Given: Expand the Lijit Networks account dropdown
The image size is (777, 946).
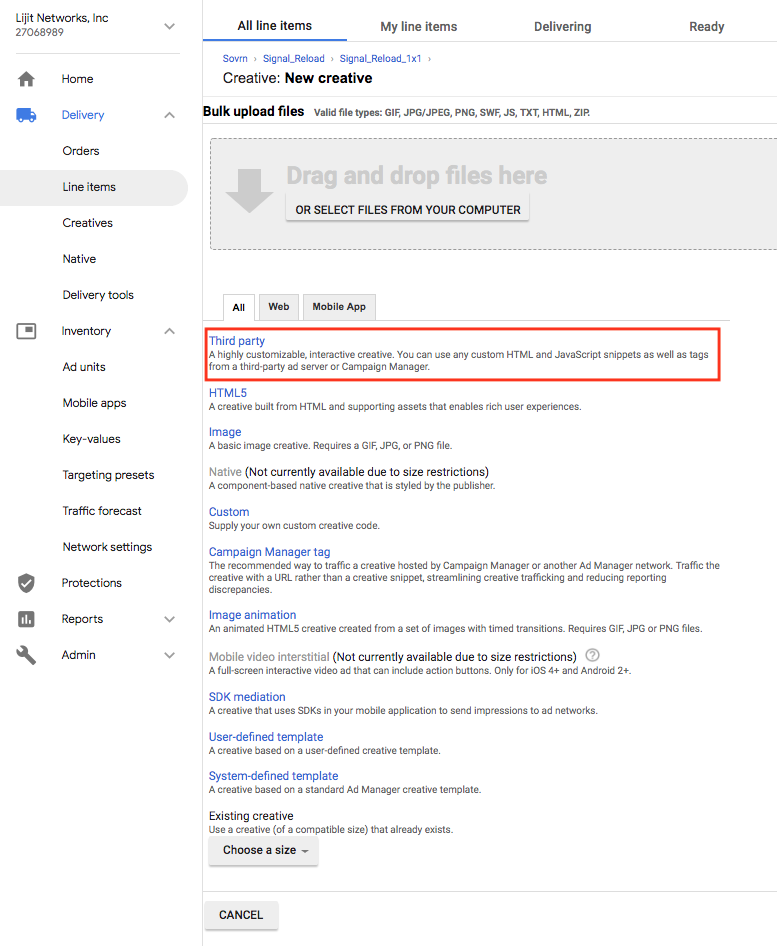Looking at the screenshot, I should point(169,26).
